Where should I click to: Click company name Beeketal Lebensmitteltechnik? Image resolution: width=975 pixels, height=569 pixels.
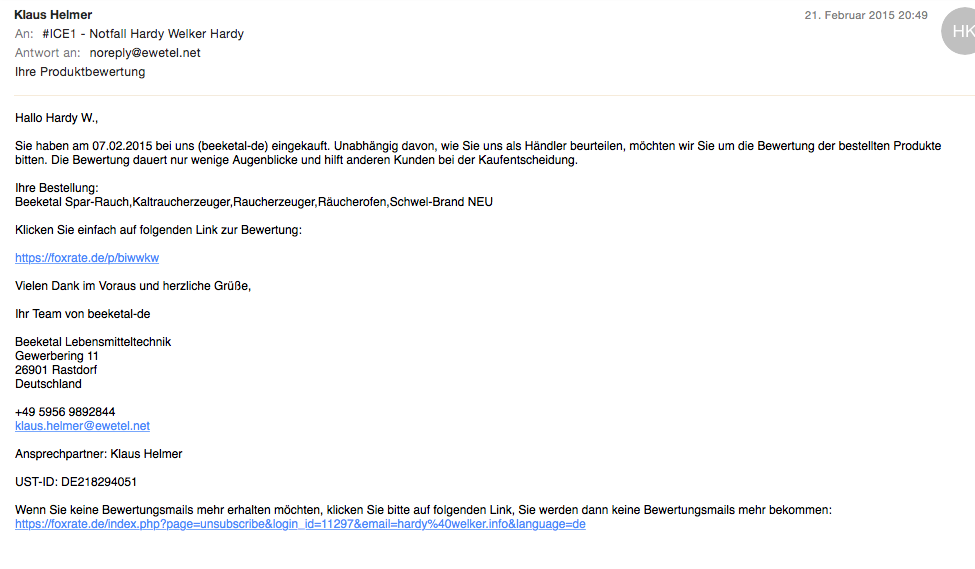[x=93, y=342]
